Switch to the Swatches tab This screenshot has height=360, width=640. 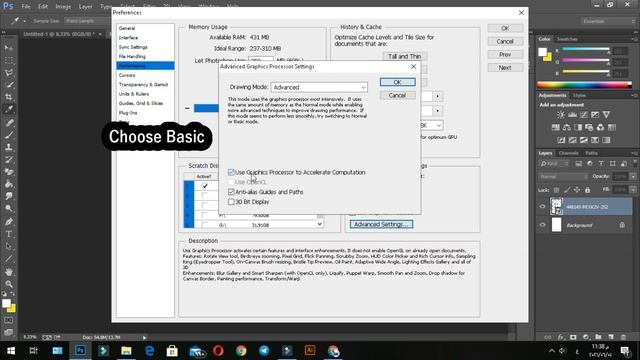567,39
